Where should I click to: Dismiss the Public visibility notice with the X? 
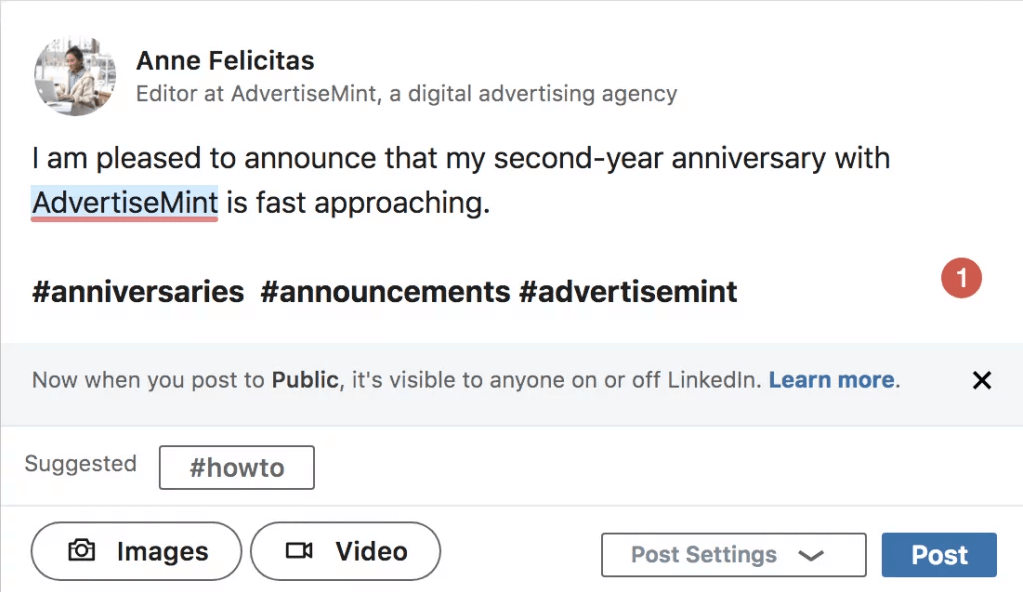pyautogui.click(x=981, y=380)
